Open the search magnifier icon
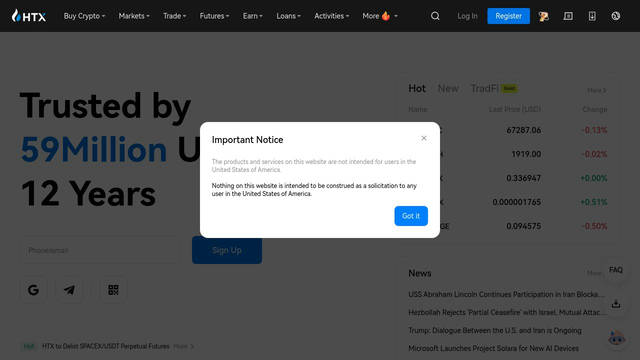The height and width of the screenshot is (360, 640). coord(435,16)
